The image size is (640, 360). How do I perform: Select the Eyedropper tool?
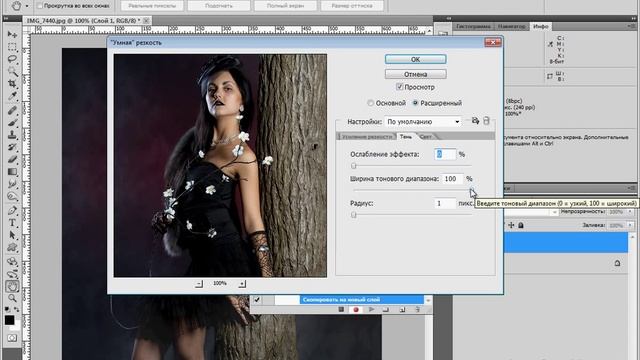12,96
